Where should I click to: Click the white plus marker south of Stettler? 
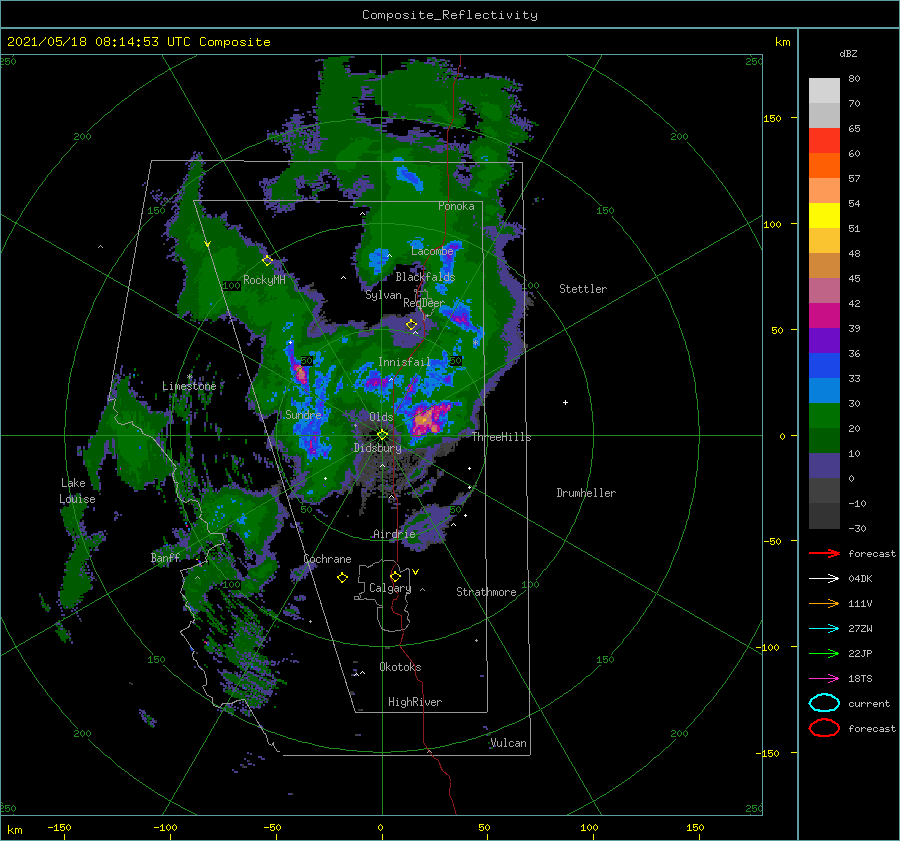point(565,402)
